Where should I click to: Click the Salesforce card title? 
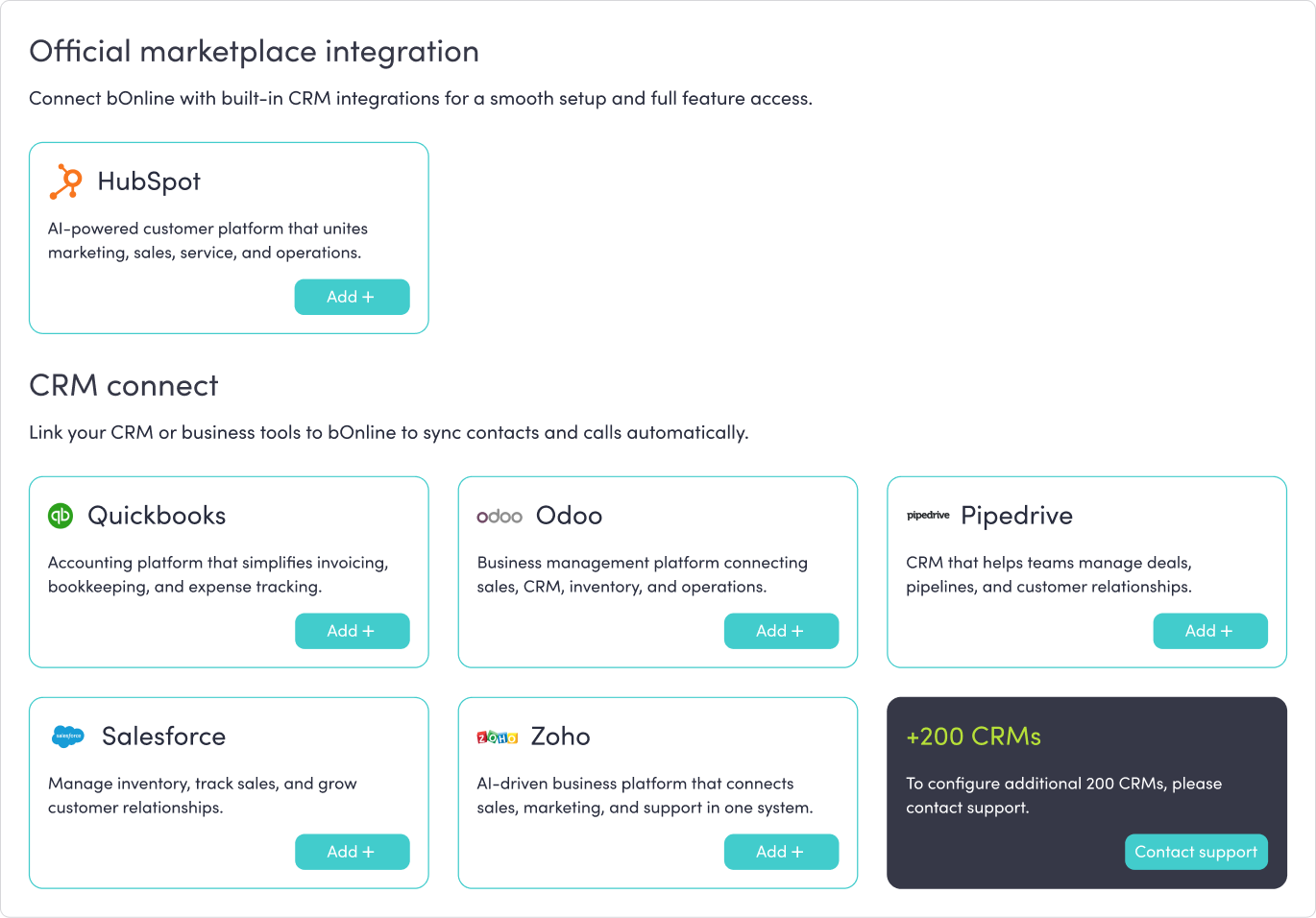(163, 737)
